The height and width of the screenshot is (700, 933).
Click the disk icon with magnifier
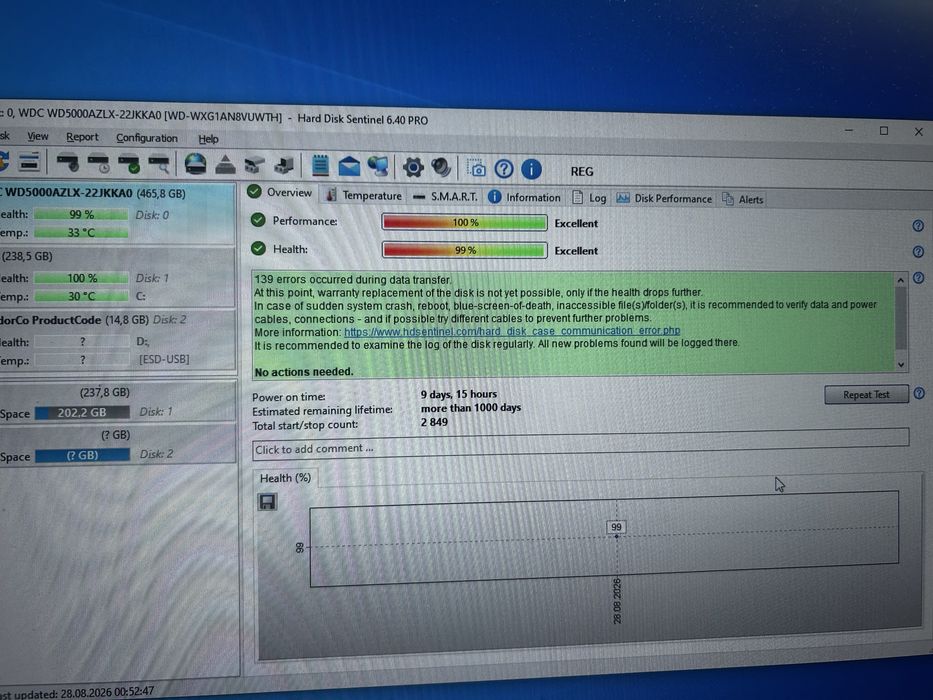pyautogui.click(x=159, y=164)
